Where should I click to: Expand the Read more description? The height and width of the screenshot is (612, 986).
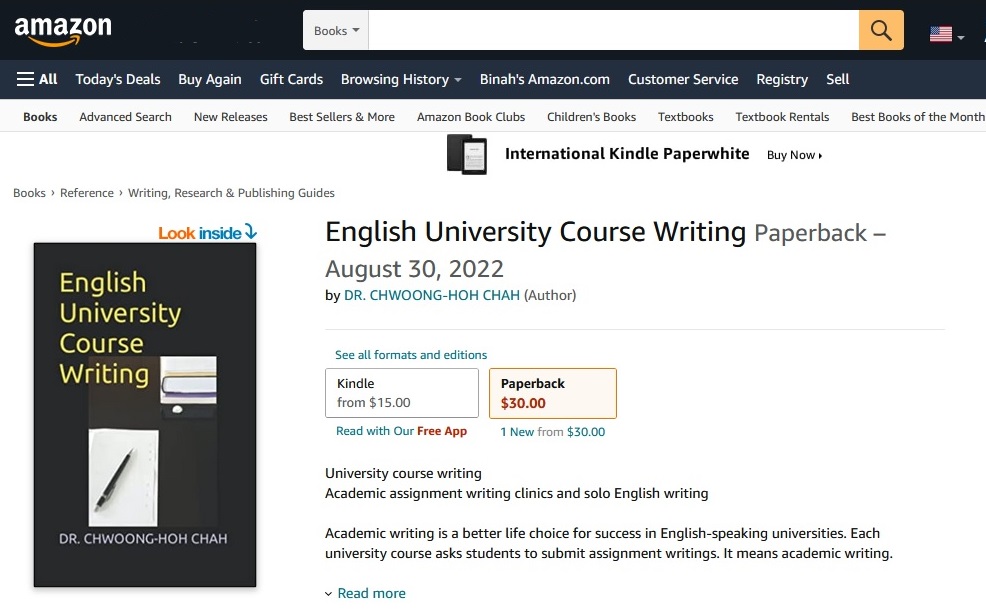tap(365, 593)
